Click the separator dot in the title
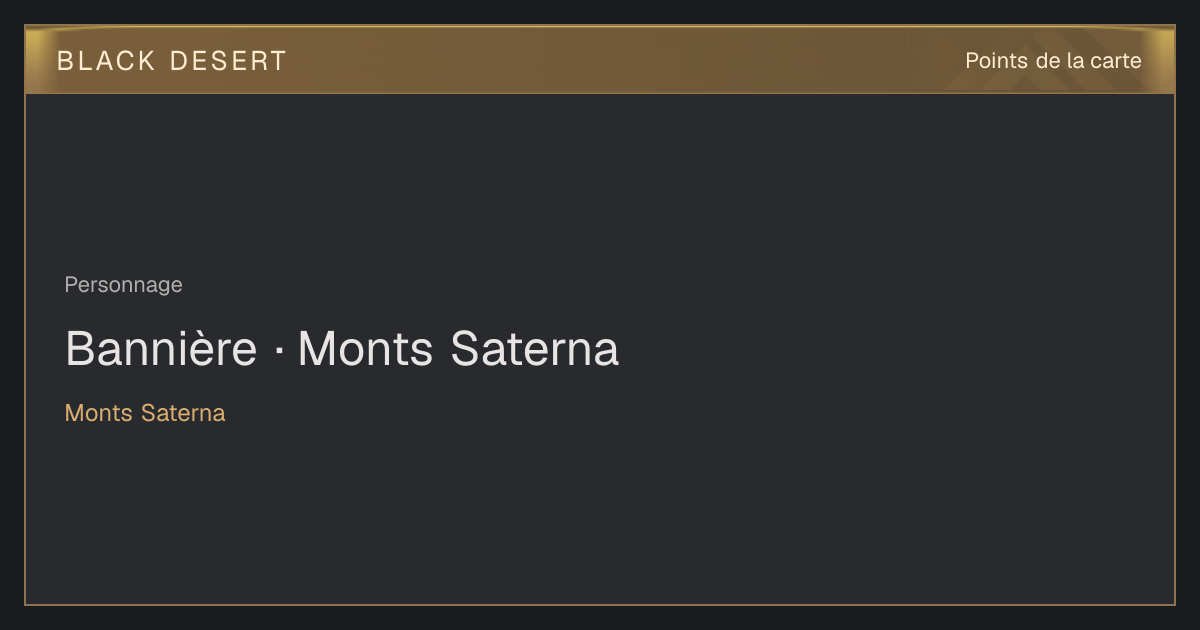 click(x=278, y=351)
